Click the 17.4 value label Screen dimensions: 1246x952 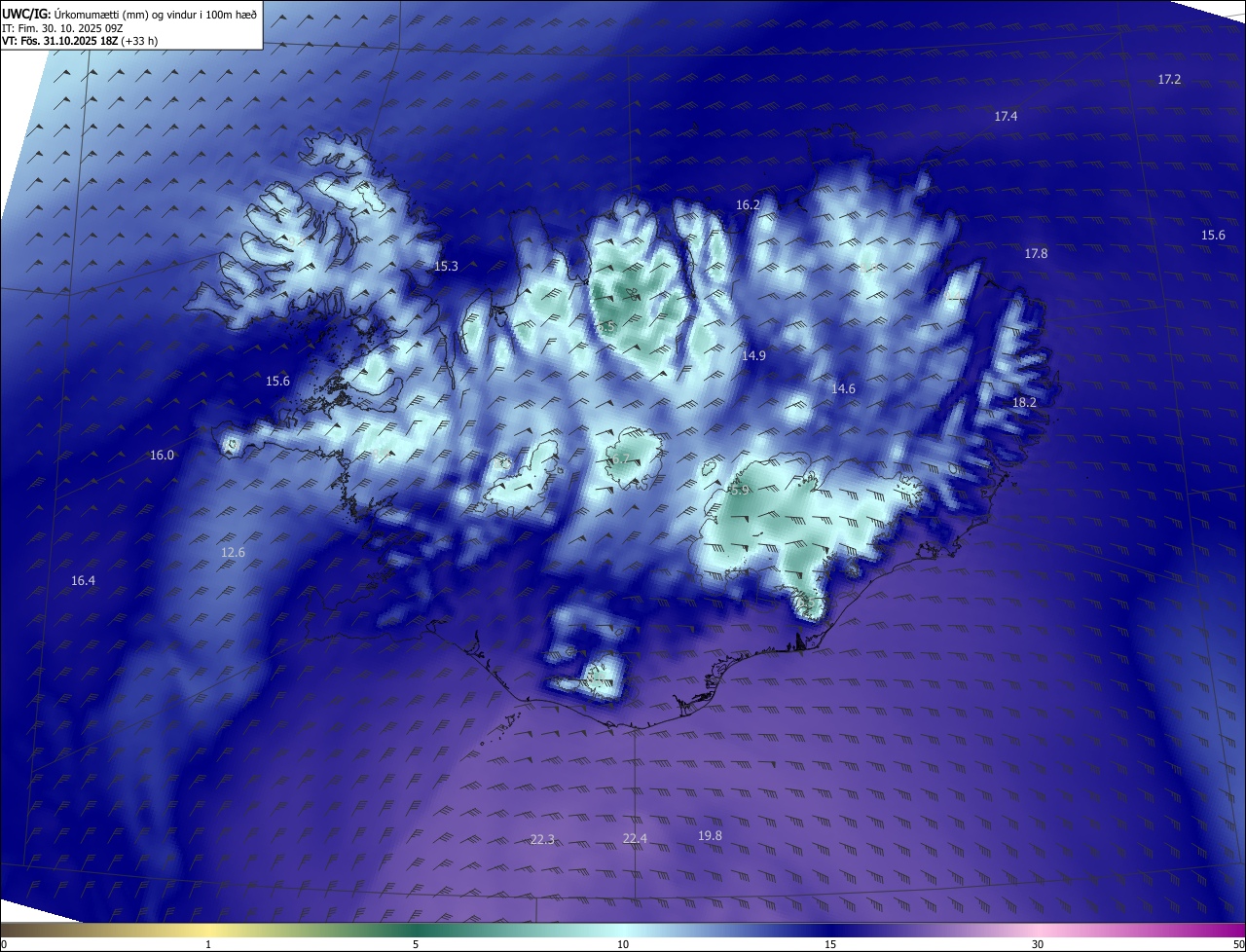coord(1006,116)
